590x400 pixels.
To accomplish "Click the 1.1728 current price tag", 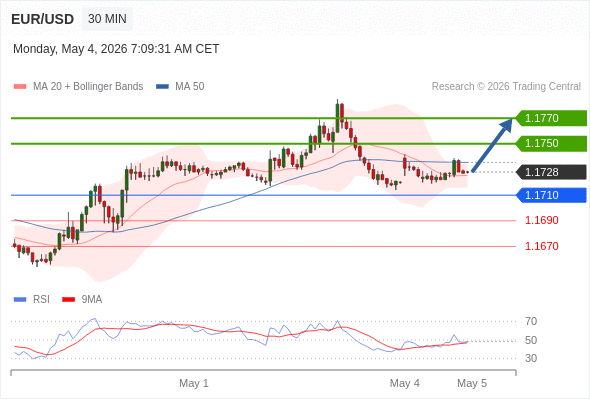I will click(551, 172).
